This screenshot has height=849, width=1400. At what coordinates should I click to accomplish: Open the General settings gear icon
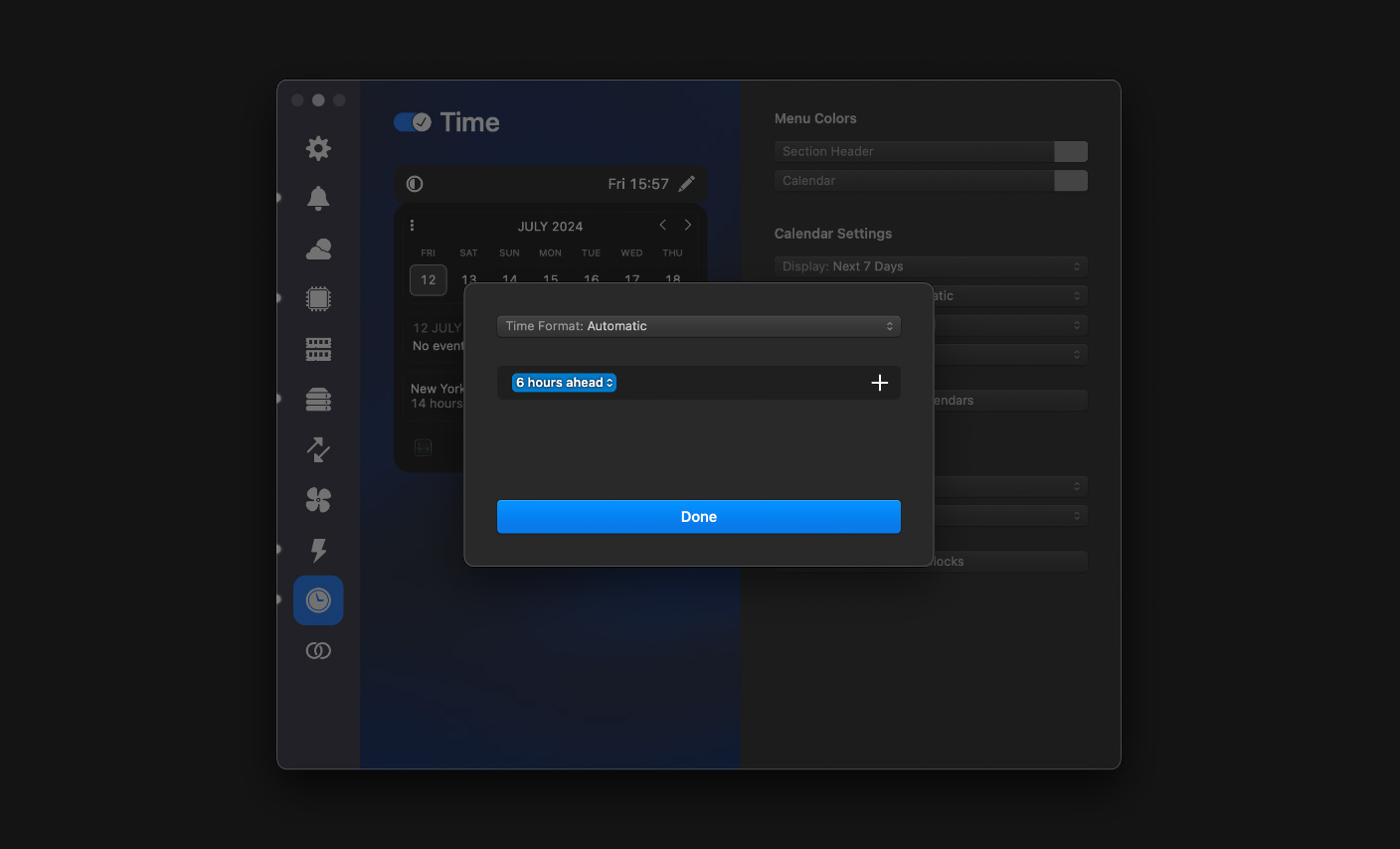click(318, 148)
